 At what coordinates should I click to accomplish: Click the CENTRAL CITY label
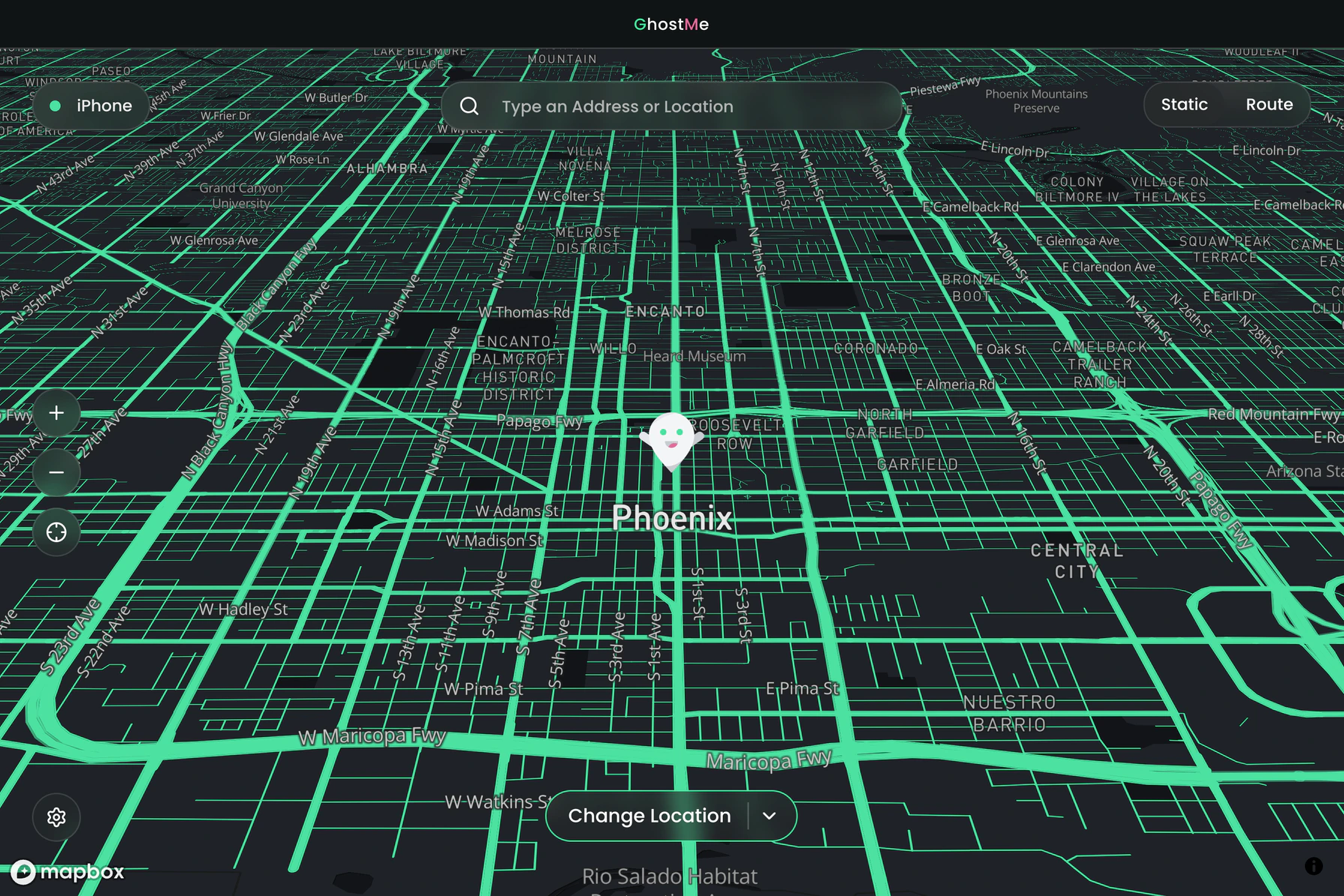pyautogui.click(x=1077, y=561)
